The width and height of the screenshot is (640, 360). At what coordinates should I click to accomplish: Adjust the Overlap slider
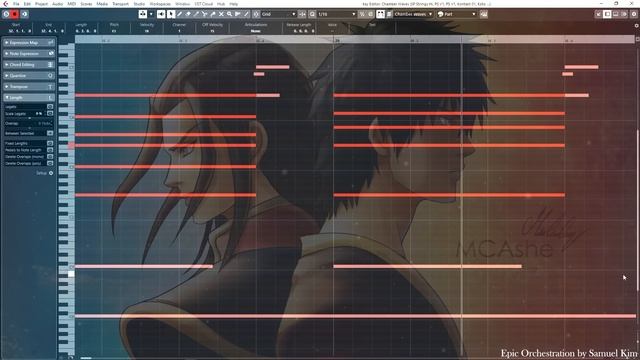tap(29, 128)
